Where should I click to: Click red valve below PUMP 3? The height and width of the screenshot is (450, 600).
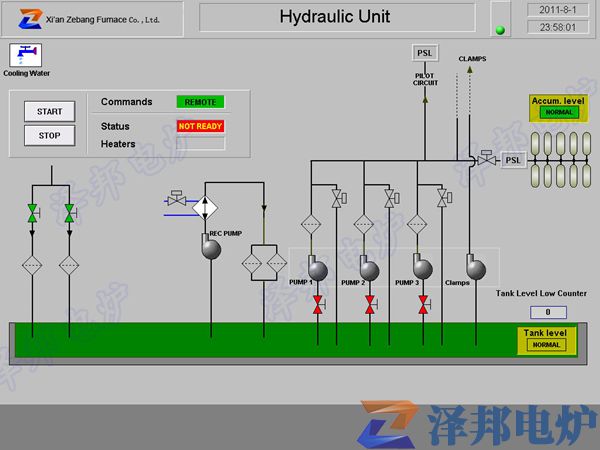(x=423, y=305)
